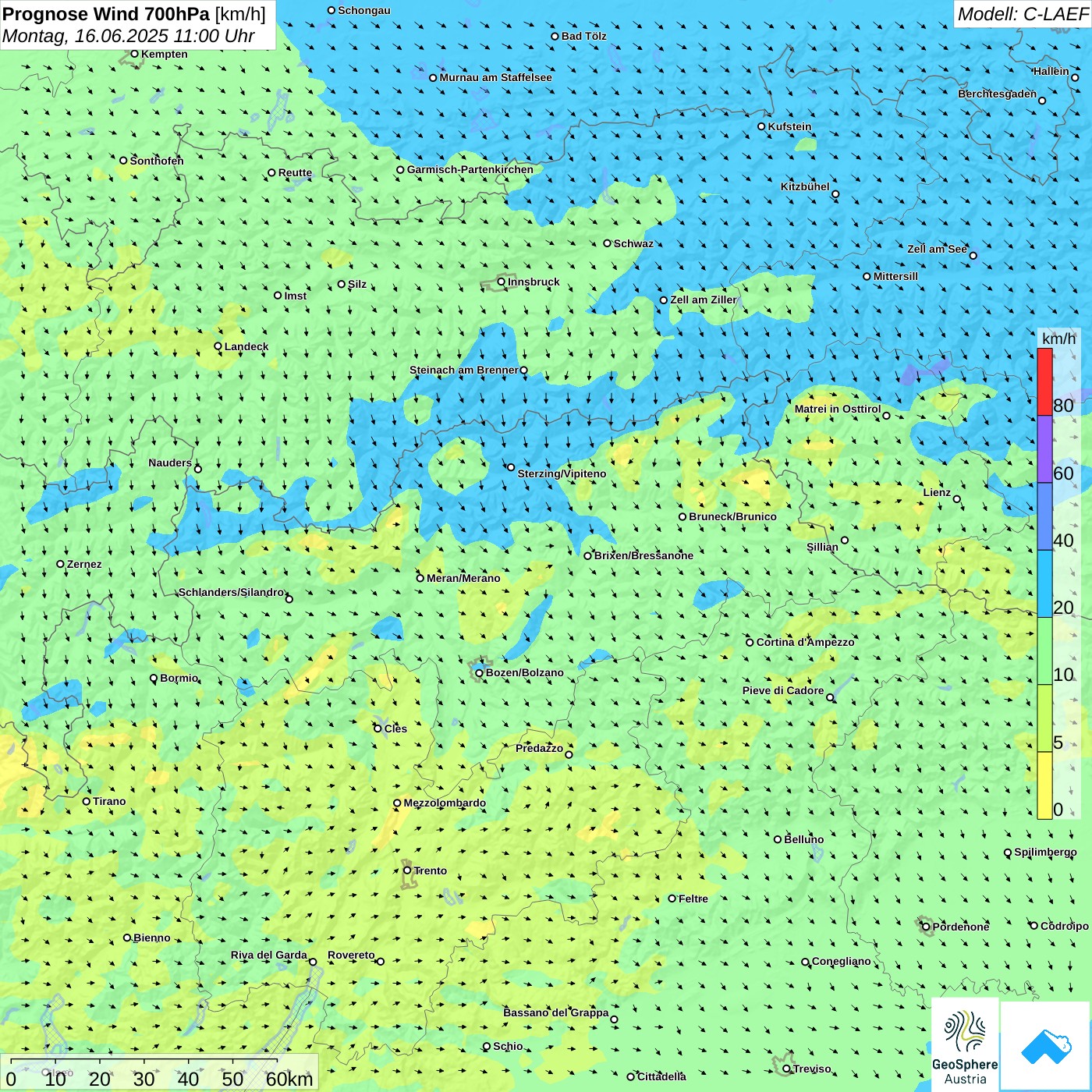
Task: Click the 'Codroipo' label
Action: pyautogui.click(x=1065, y=926)
